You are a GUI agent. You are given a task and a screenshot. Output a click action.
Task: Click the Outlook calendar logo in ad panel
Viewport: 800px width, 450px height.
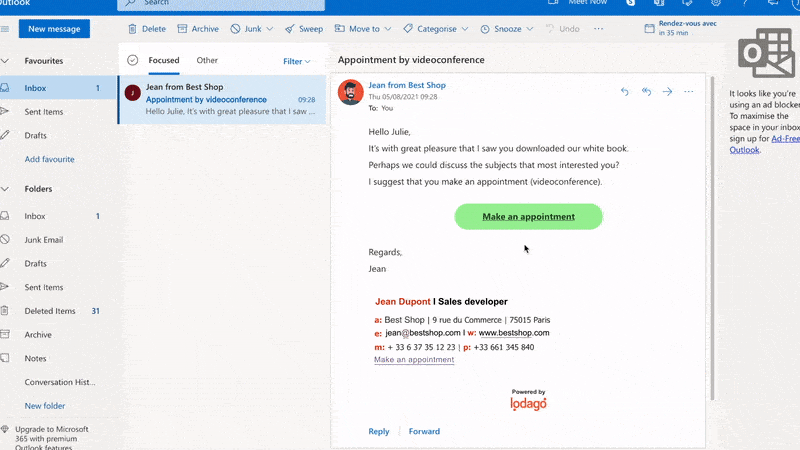767,53
